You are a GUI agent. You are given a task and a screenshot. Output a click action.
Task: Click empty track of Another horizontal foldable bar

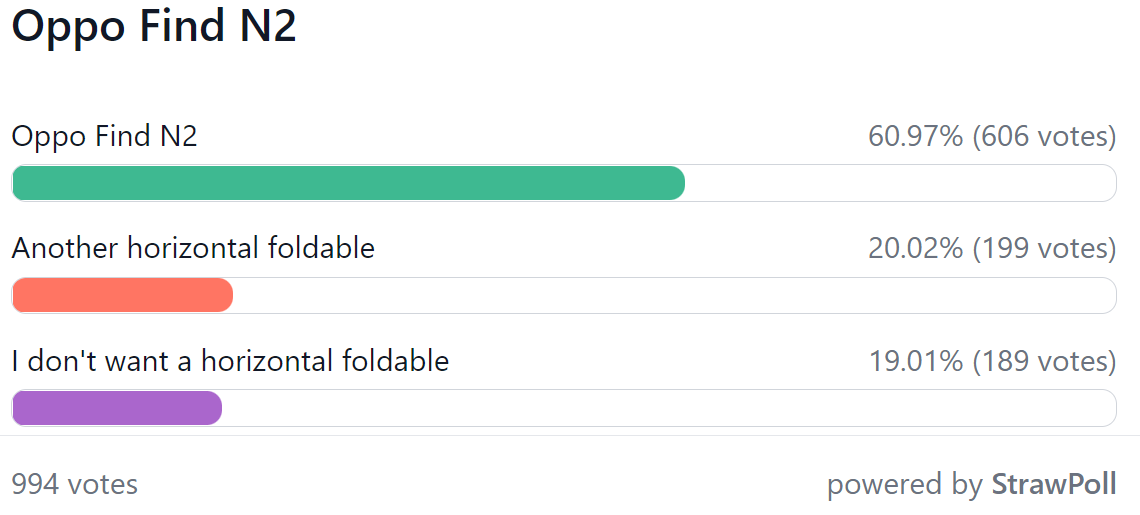point(674,295)
